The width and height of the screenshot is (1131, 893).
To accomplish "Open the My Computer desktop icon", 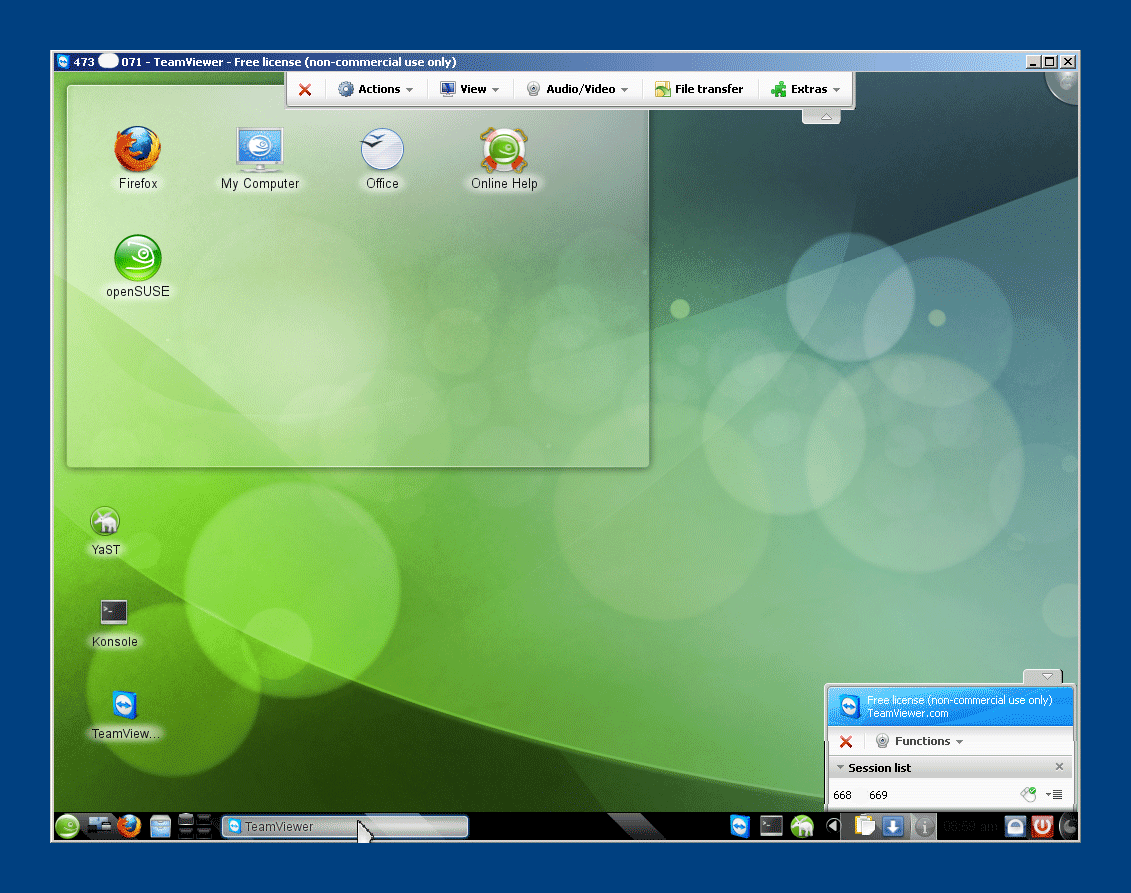I will click(260, 158).
